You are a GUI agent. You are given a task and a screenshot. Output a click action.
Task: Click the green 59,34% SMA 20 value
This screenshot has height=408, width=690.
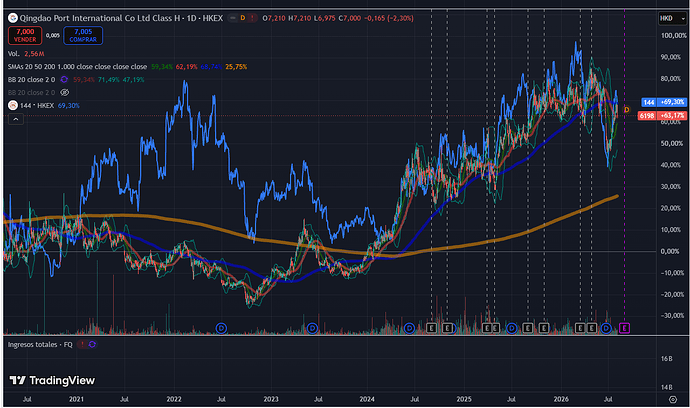(x=162, y=67)
